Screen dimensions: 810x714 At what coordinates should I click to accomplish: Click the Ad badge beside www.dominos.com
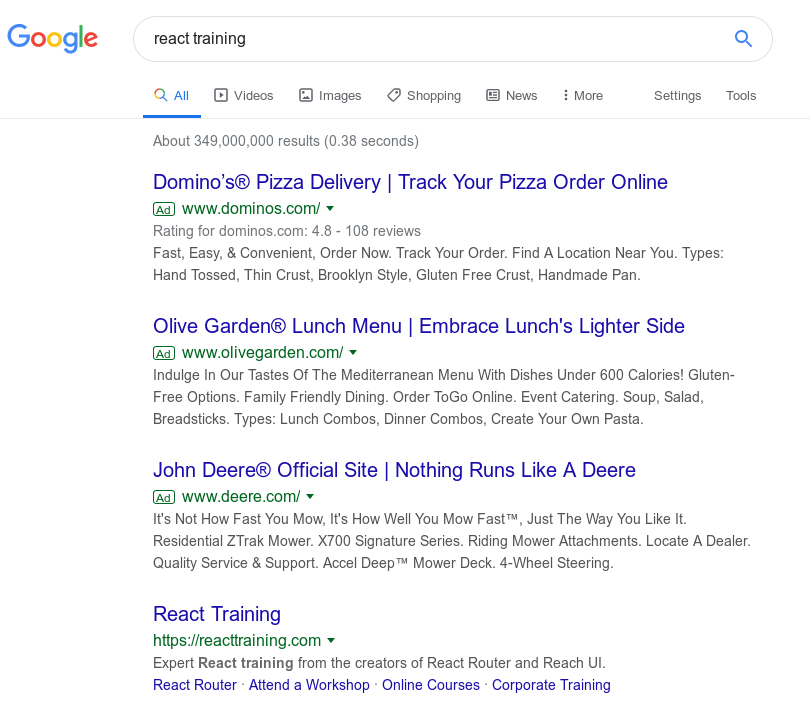pyautogui.click(x=164, y=209)
